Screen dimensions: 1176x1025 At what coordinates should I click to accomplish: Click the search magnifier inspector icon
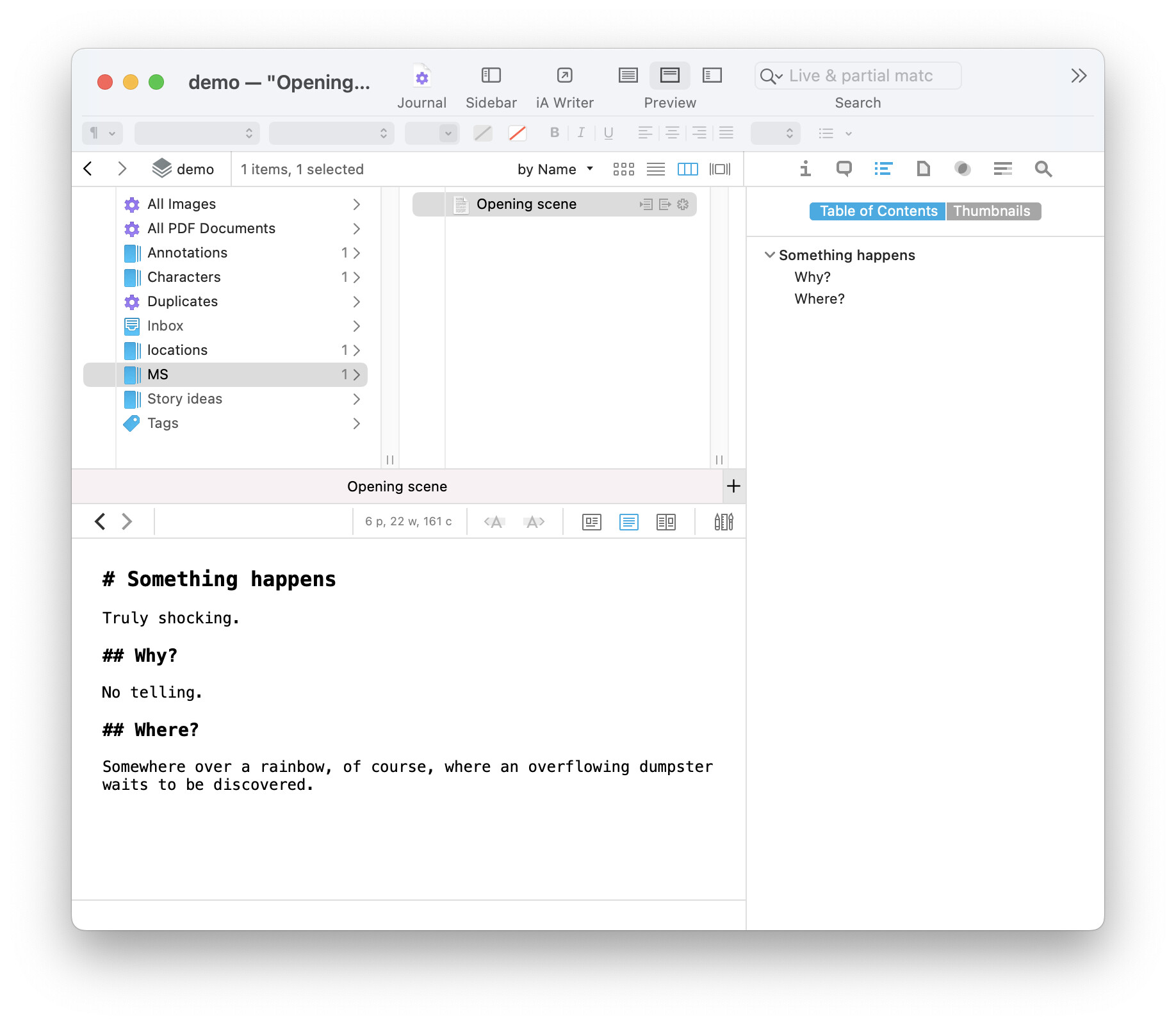click(x=1043, y=168)
